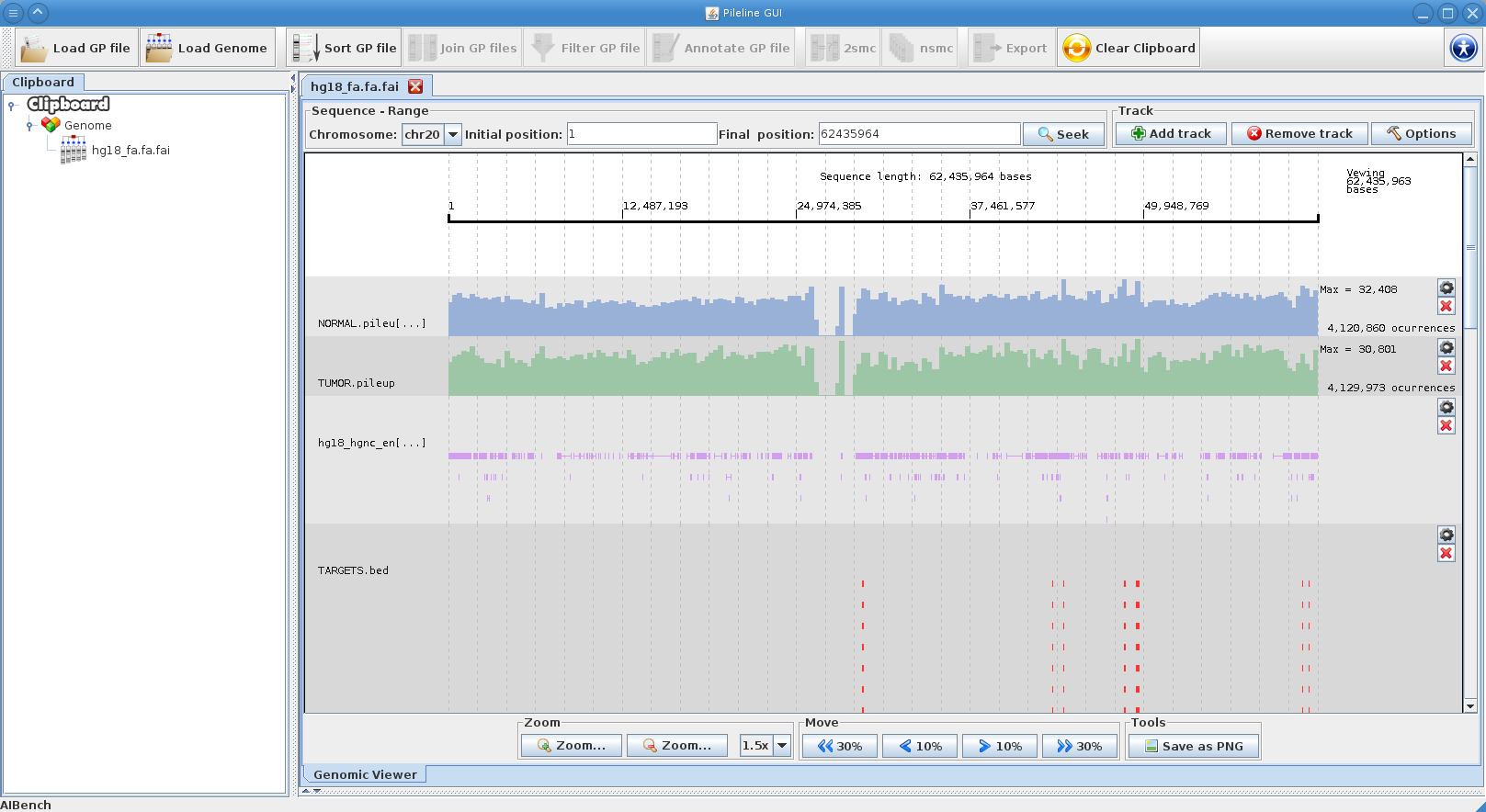Click the shade/roll-up button in title bar
Screen dimensions: 1486x812
(x=38, y=13)
